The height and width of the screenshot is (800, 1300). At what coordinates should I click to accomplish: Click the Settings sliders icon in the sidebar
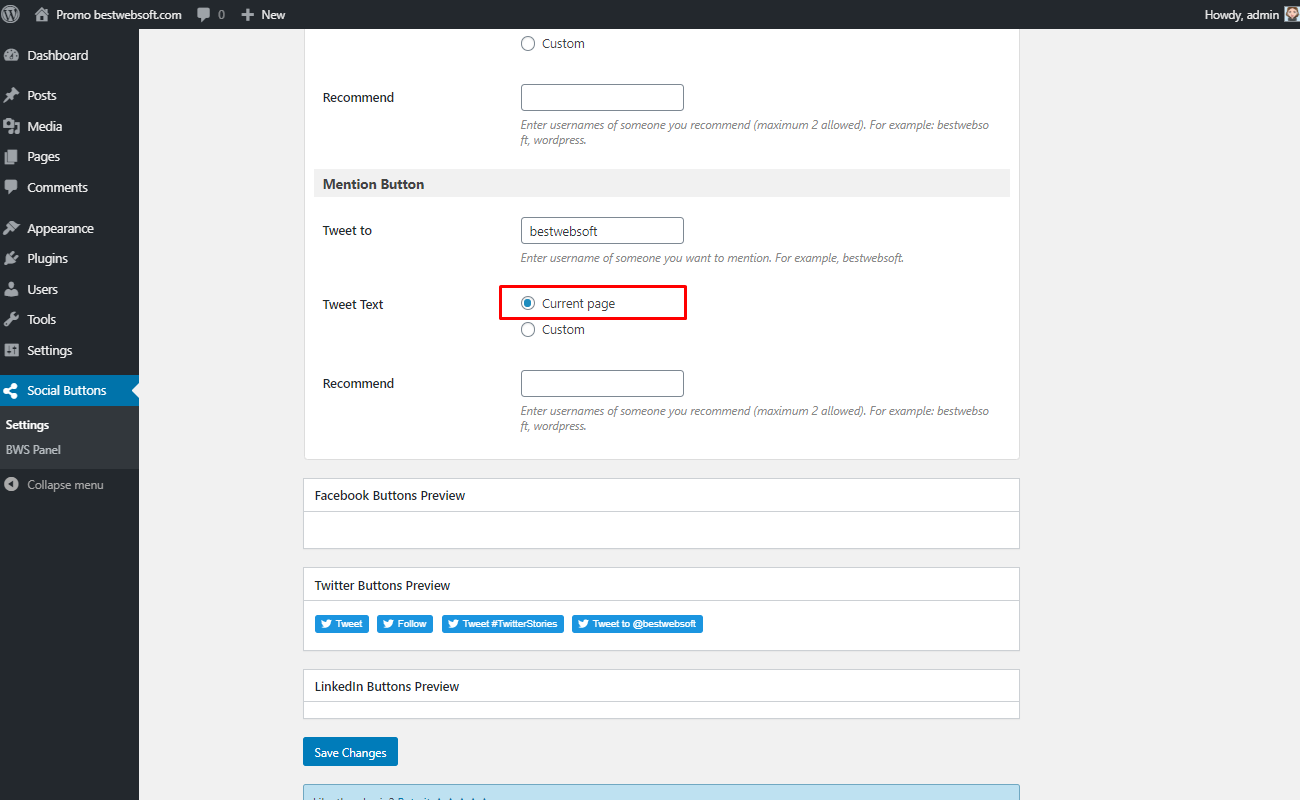(12, 350)
